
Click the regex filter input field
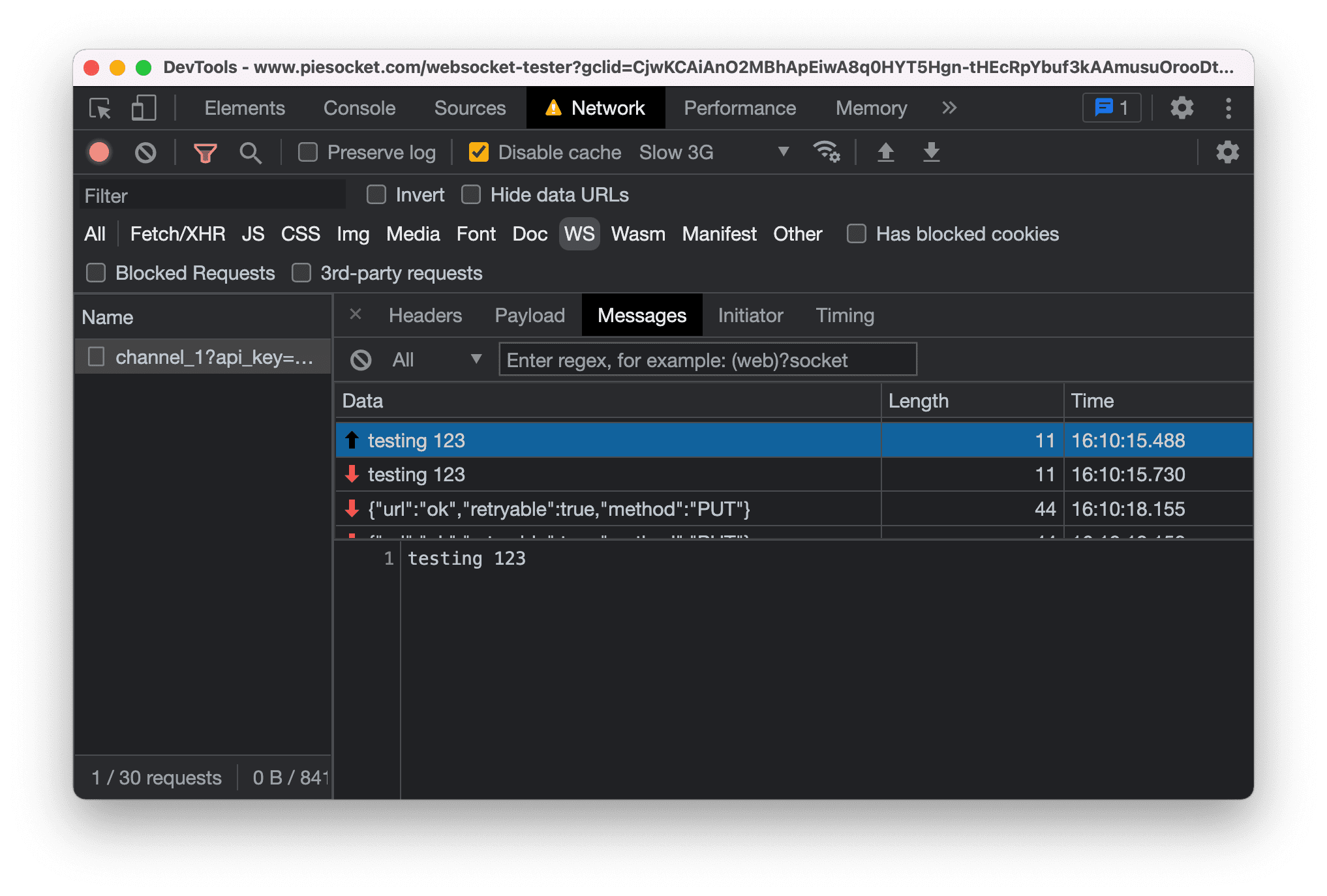(x=707, y=358)
